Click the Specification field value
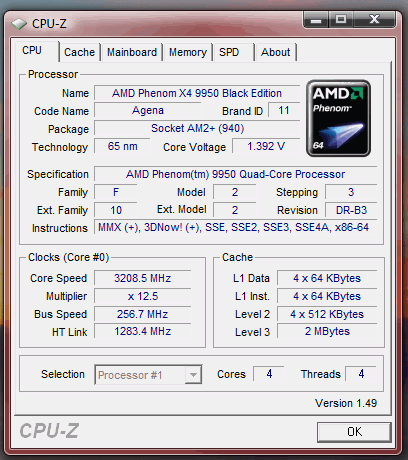 (235, 174)
